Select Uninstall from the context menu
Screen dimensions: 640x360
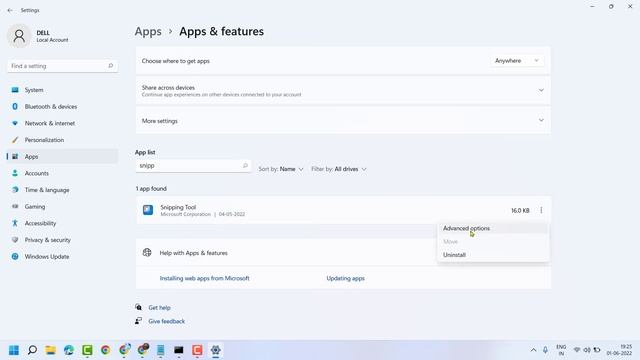point(493,255)
